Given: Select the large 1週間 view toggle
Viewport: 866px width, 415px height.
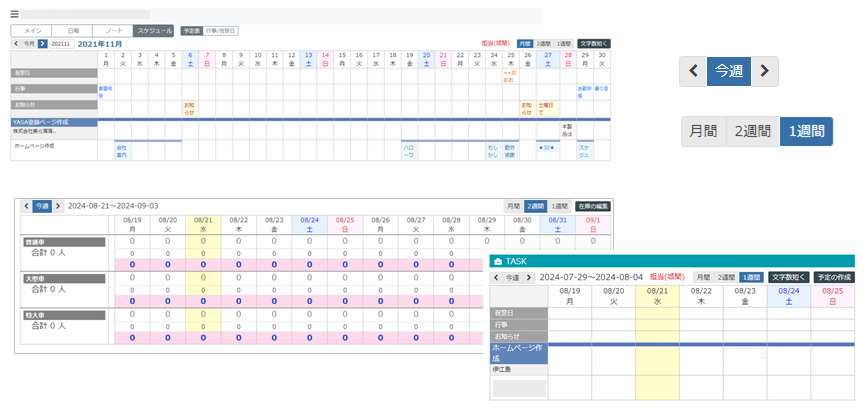Looking at the screenshot, I should pos(806,131).
